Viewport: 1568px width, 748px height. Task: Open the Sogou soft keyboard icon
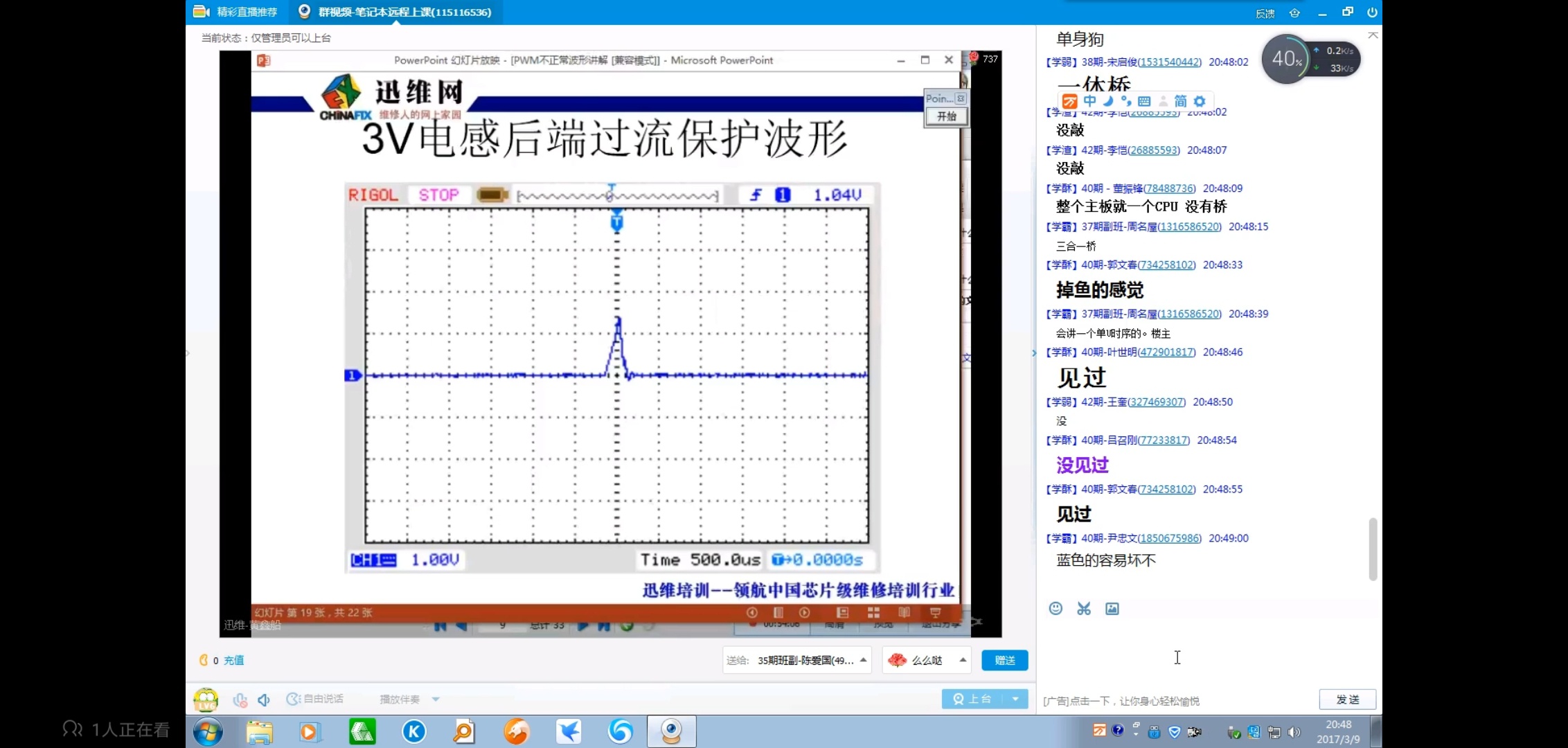(1144, 101)
